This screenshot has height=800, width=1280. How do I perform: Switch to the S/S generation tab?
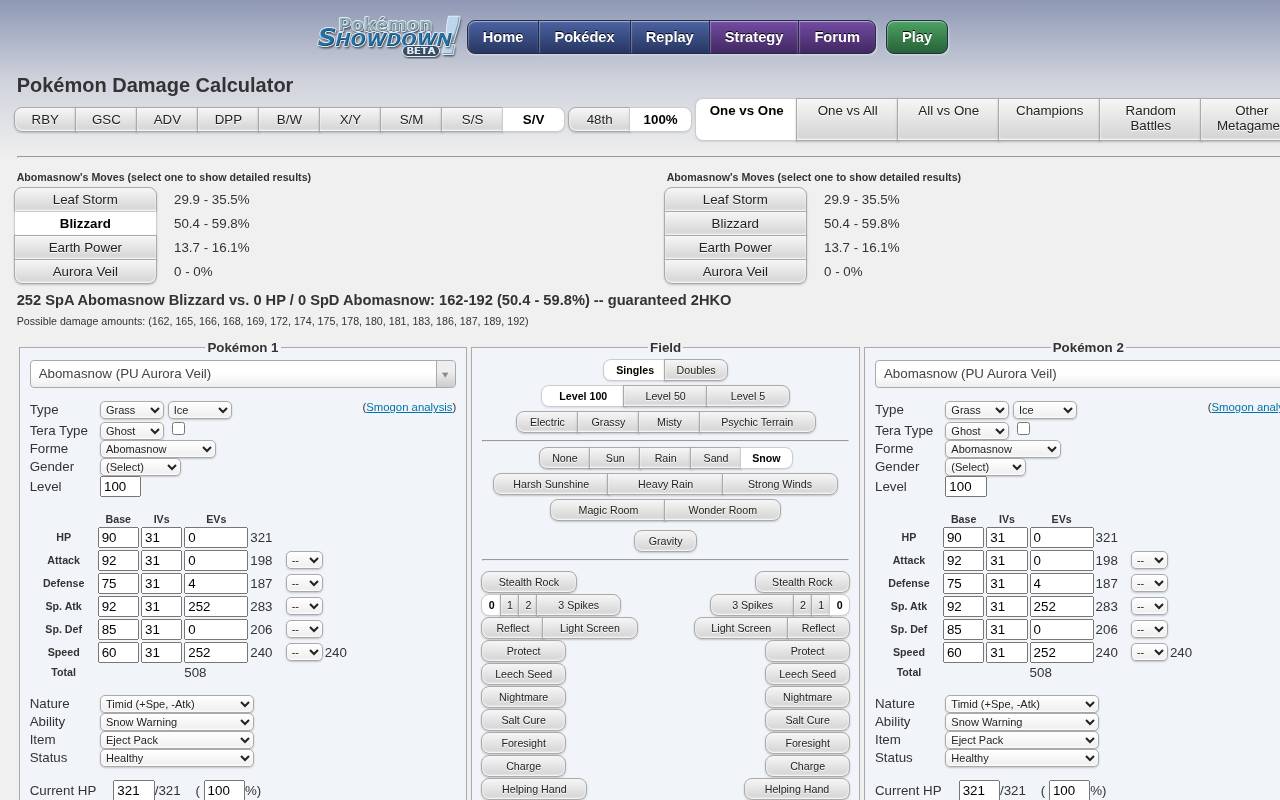point(472,119)
